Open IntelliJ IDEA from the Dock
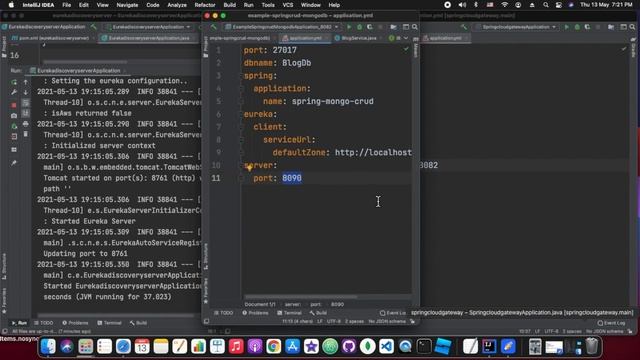Screen dimensions: 640x360 coord(489,347)
